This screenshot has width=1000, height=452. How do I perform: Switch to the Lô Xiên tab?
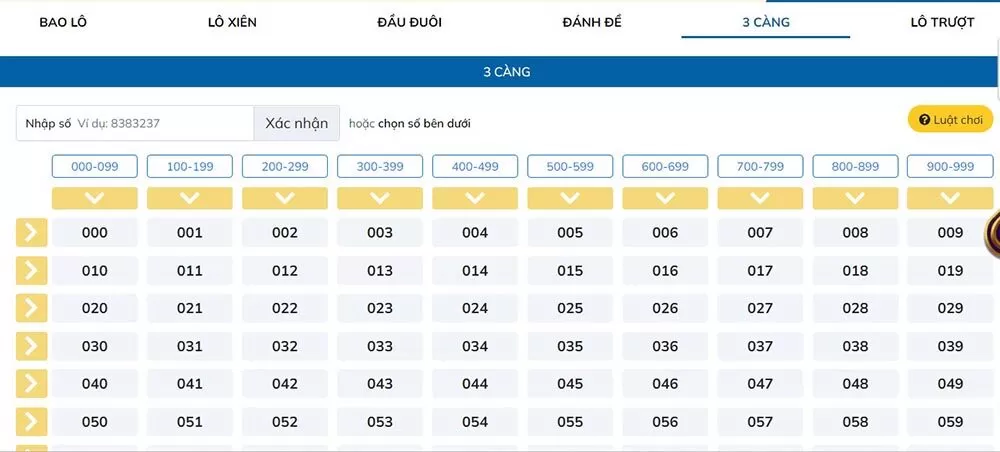click(x=232, y=22)
